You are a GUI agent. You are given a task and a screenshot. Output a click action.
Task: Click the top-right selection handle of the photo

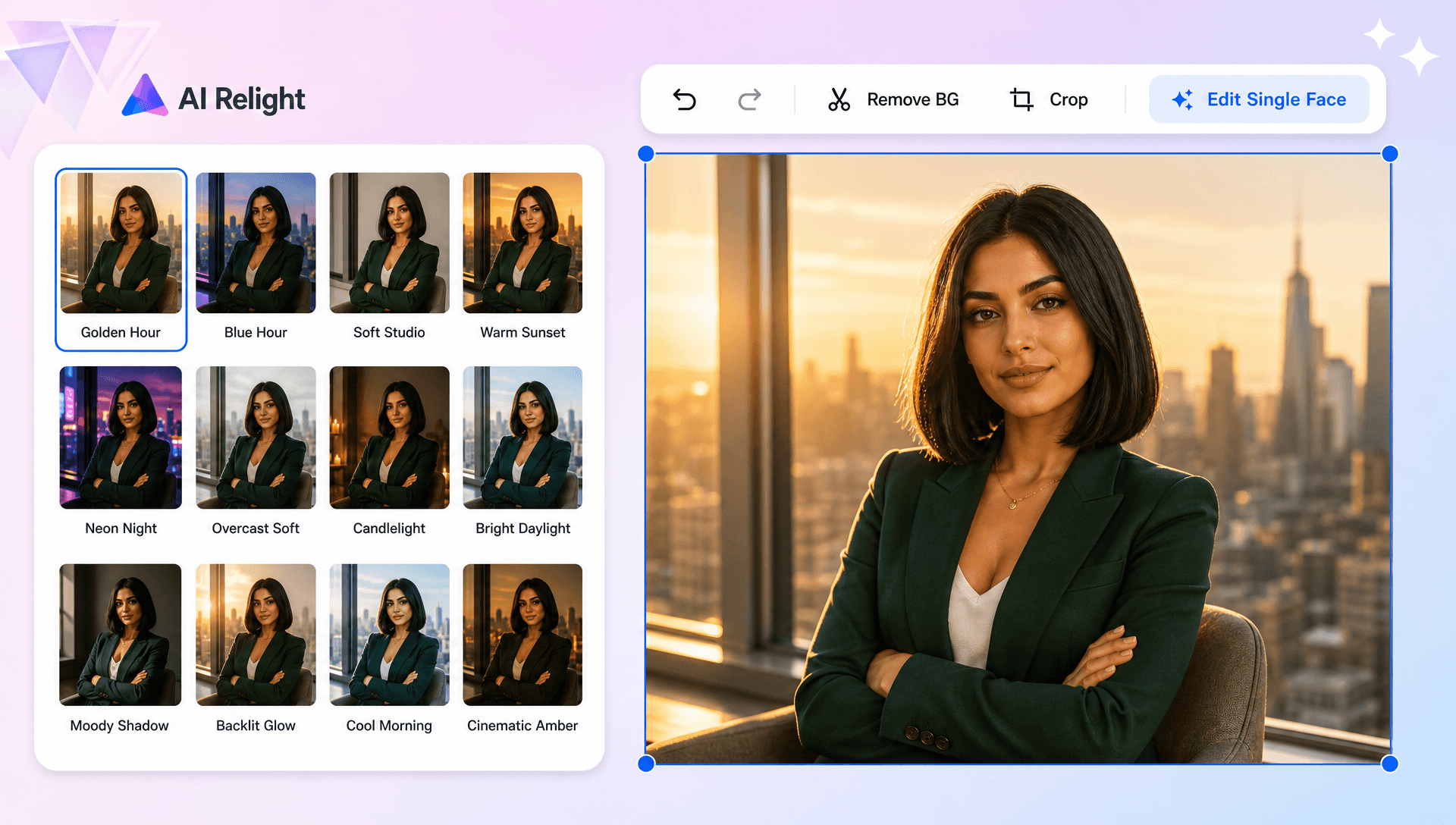1390,154
